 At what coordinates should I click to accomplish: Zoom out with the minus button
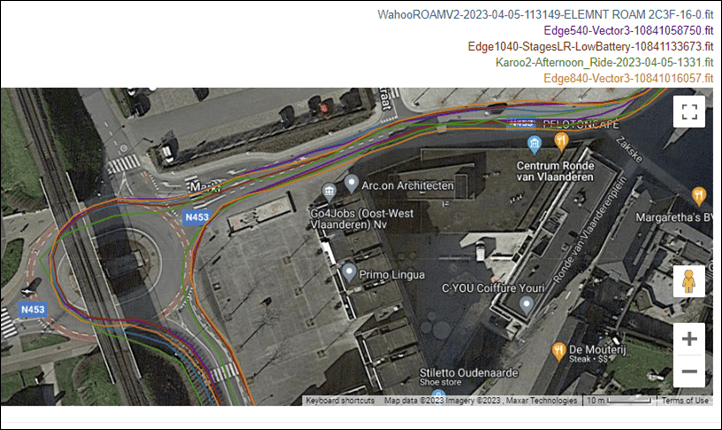(x=689, y=371)
